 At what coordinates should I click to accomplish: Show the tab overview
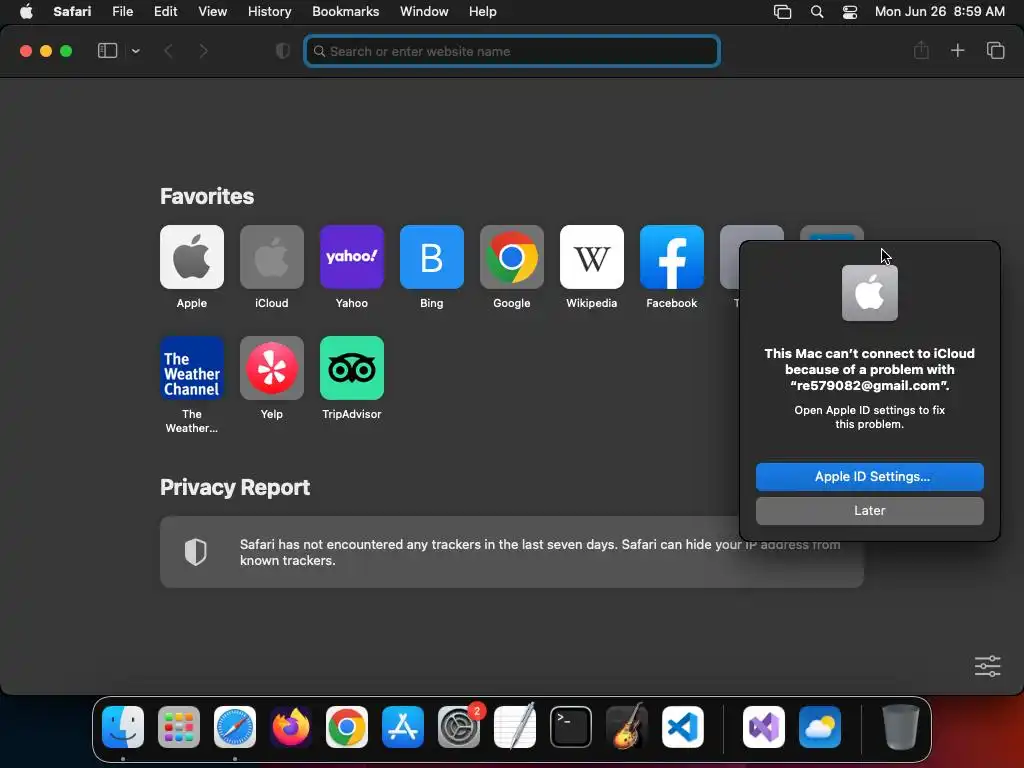tap(995, 50)
